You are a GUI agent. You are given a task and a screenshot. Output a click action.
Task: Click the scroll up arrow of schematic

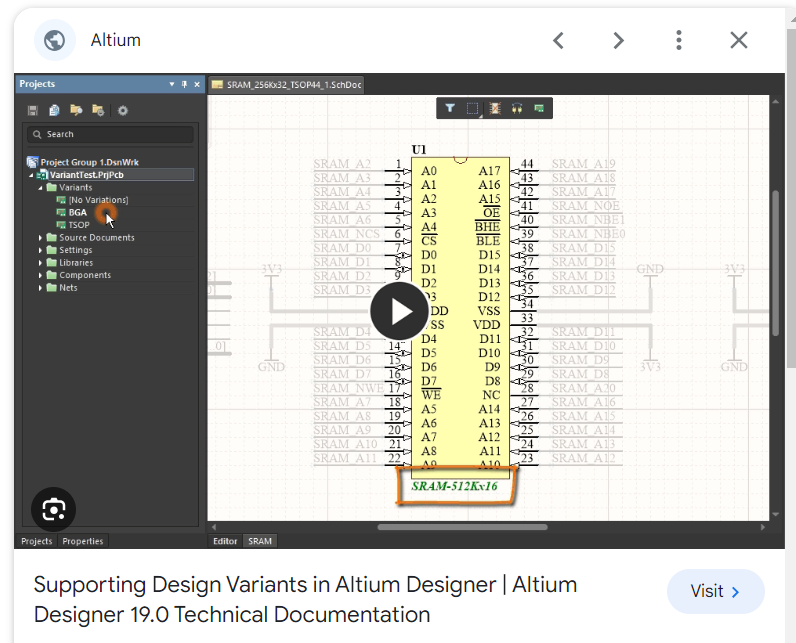(x=775, y=101)
